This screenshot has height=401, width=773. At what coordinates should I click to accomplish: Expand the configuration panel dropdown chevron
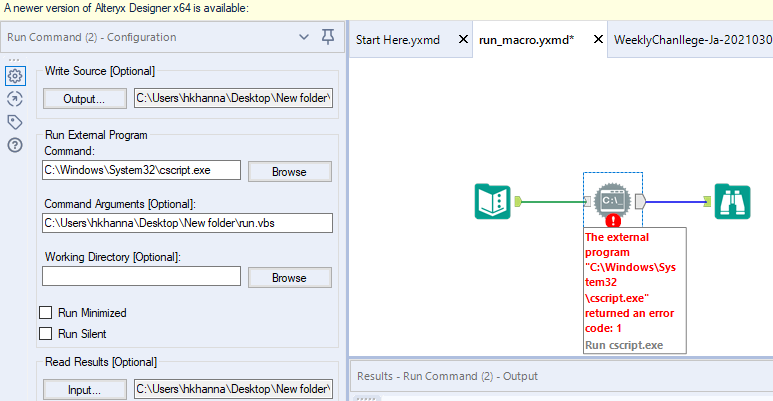(305, 37)
